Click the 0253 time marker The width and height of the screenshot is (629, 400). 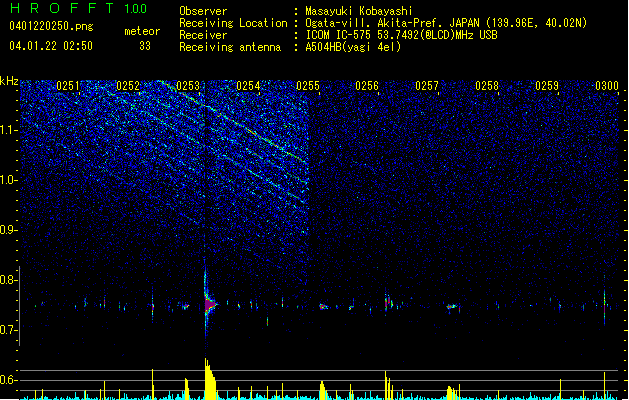click(x=188, y=86)
